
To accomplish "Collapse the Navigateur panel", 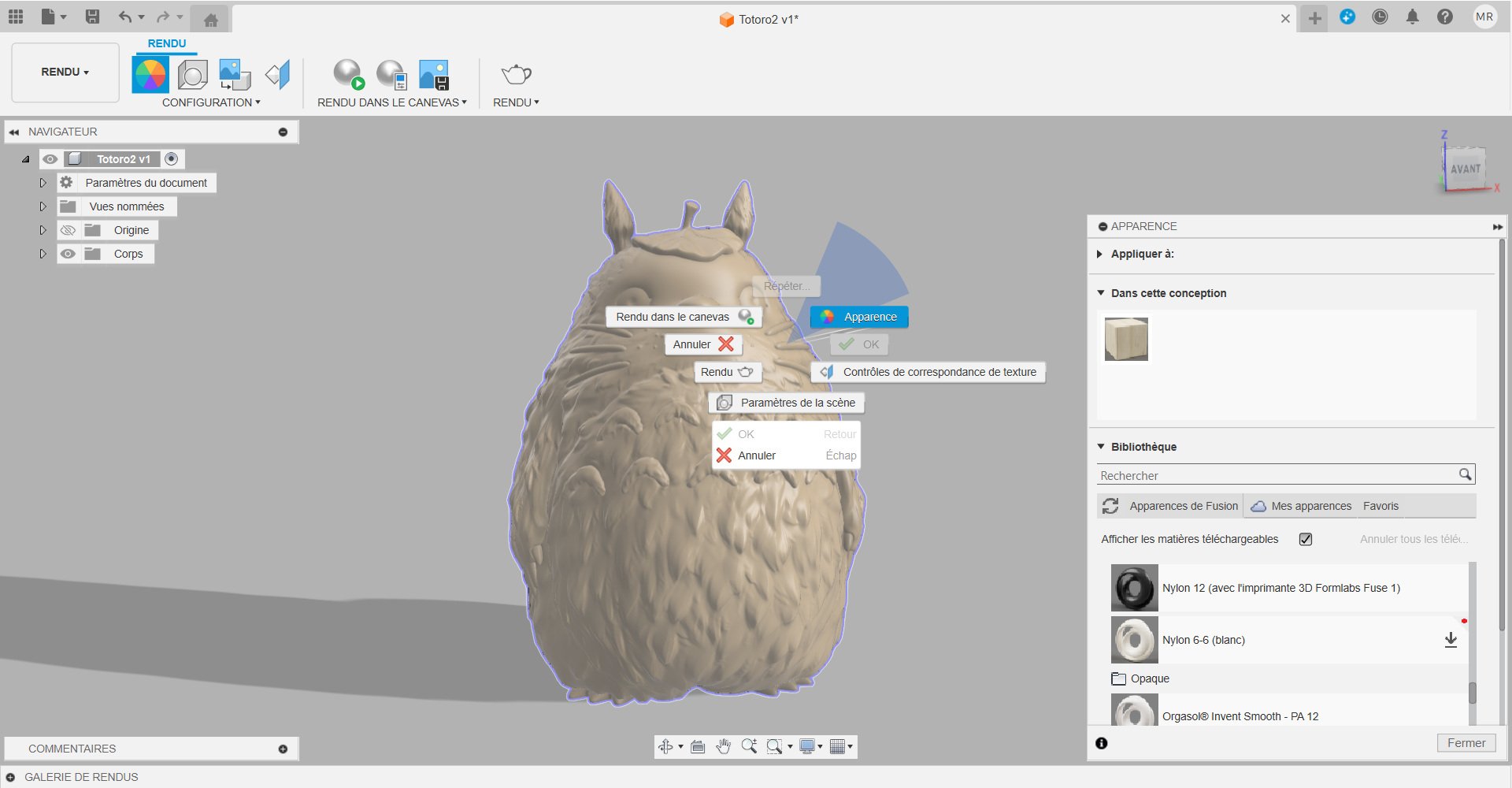I will (x=283, y=132).
